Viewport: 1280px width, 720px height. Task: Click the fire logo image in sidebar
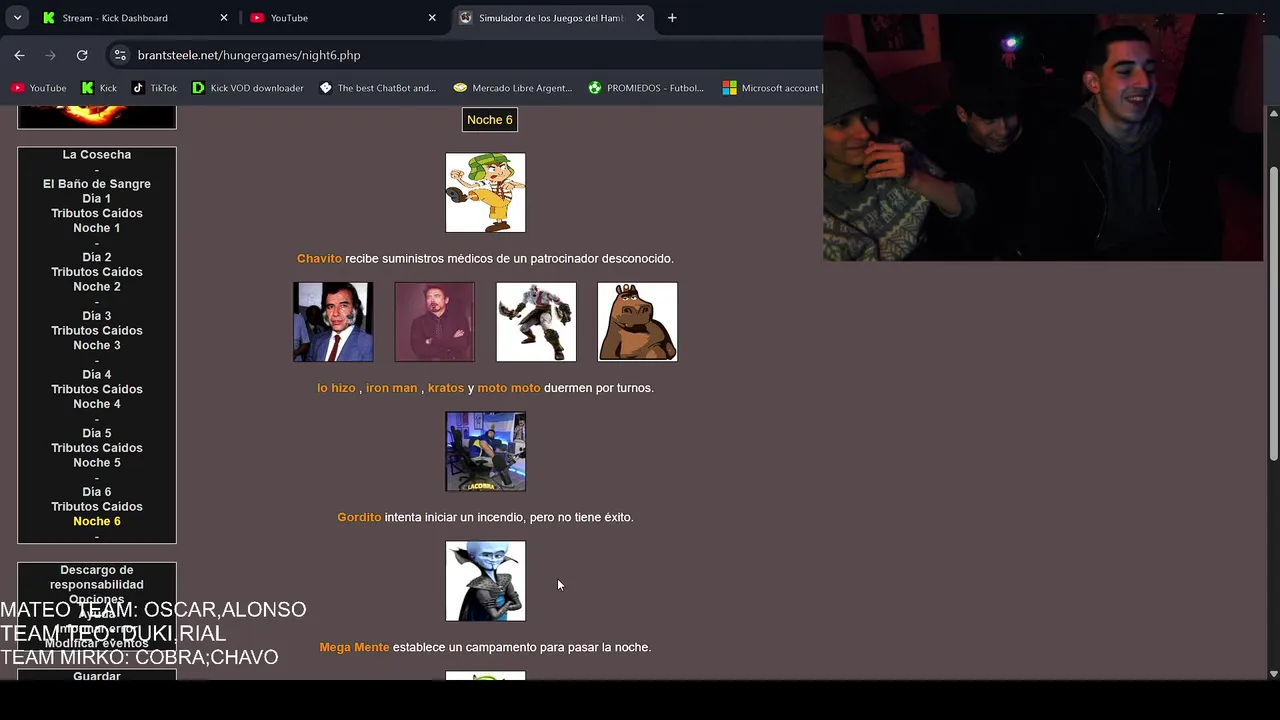[x=97, y=117]
